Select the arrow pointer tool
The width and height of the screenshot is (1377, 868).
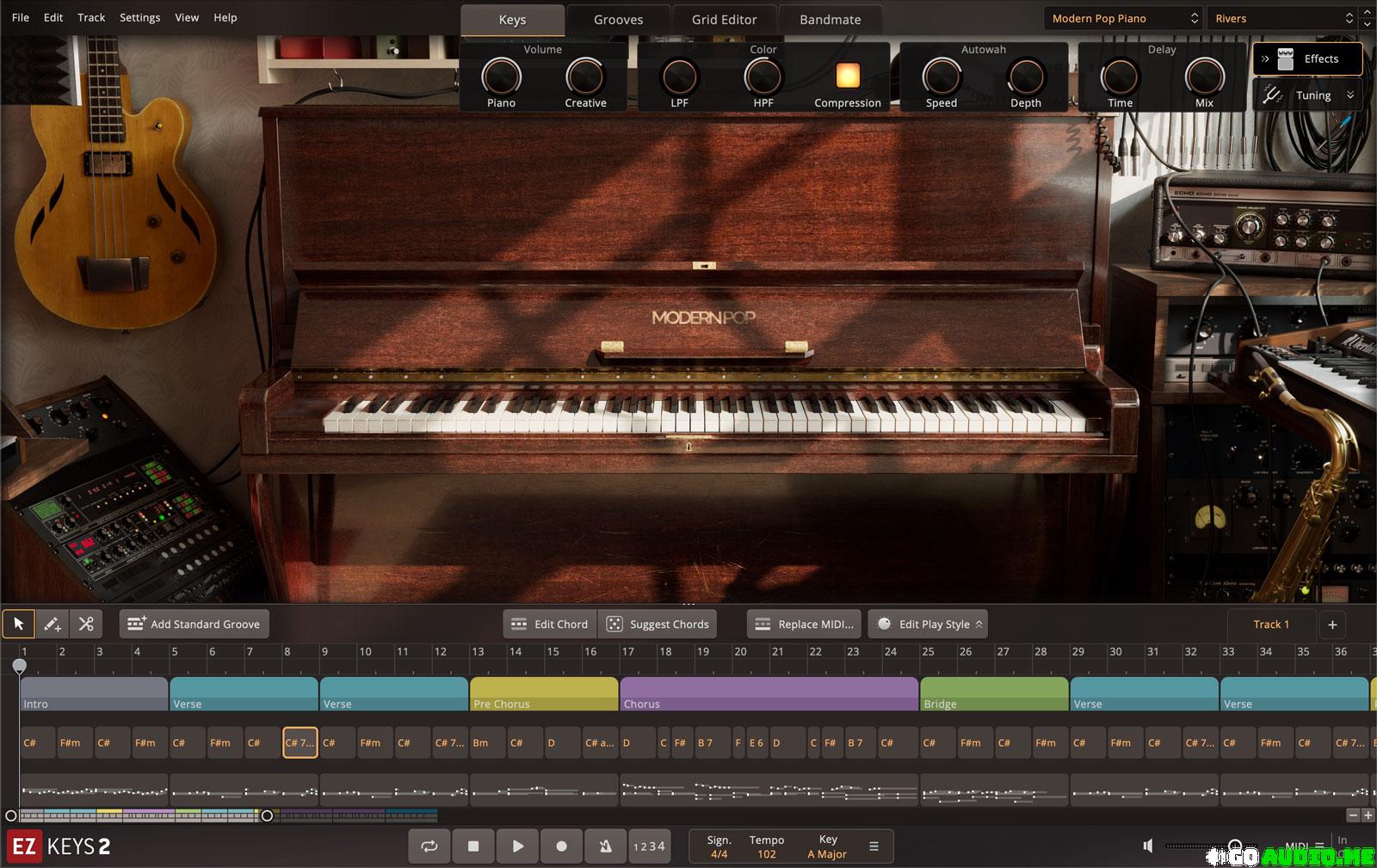point(19,624)
